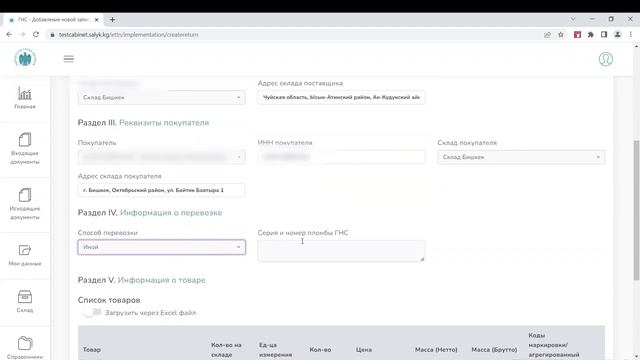Viewport: 640px width, 360px height.
Task: Click the Адрес склада поставщика field
Action: click(341, 98)
